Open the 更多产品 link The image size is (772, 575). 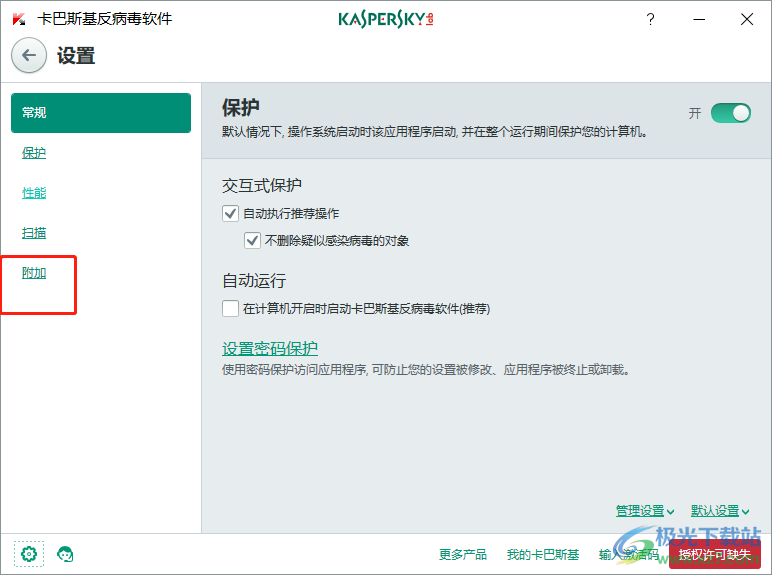click(463, 555)
